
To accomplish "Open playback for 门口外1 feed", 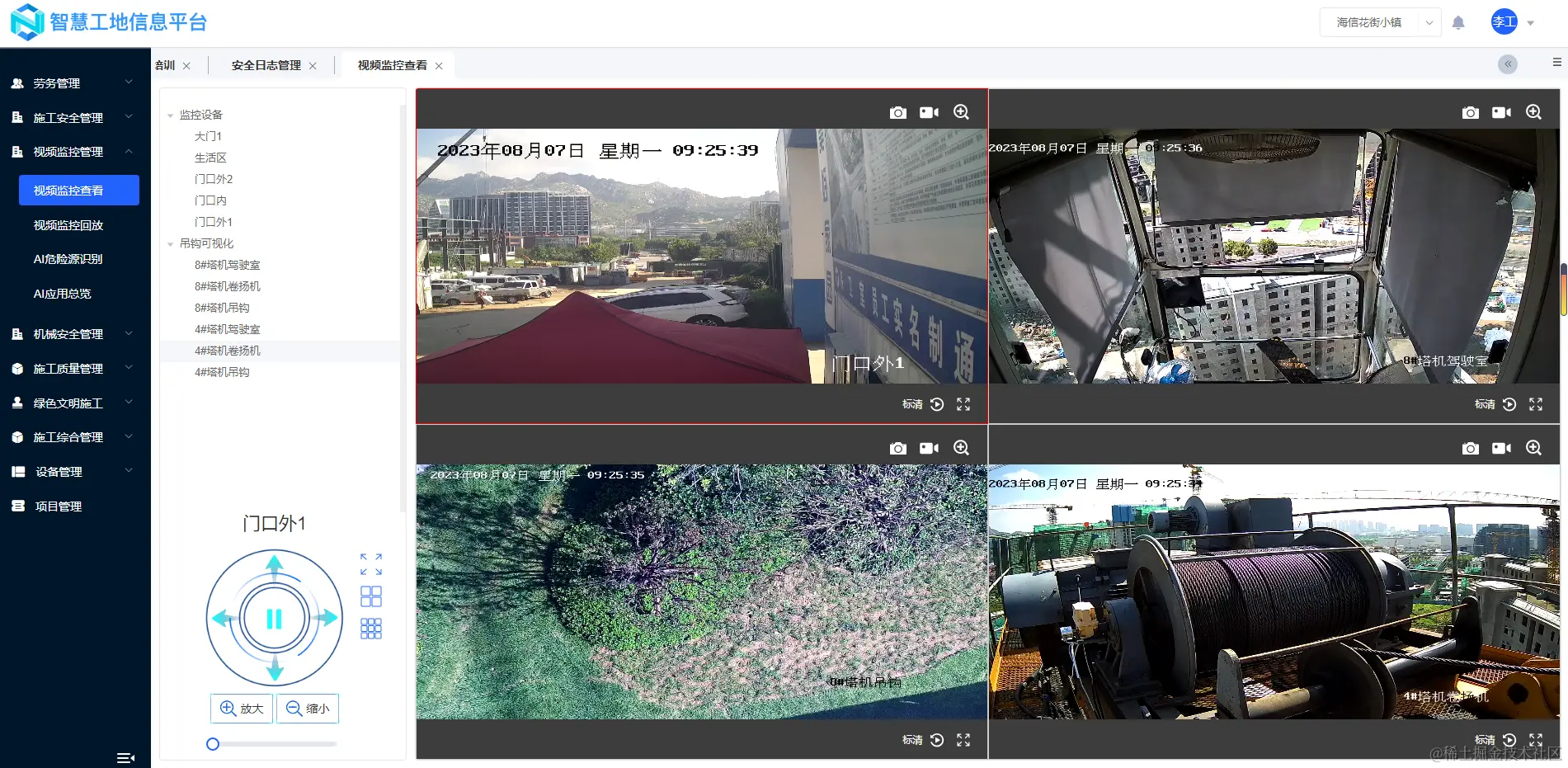I will click(937, 404).
